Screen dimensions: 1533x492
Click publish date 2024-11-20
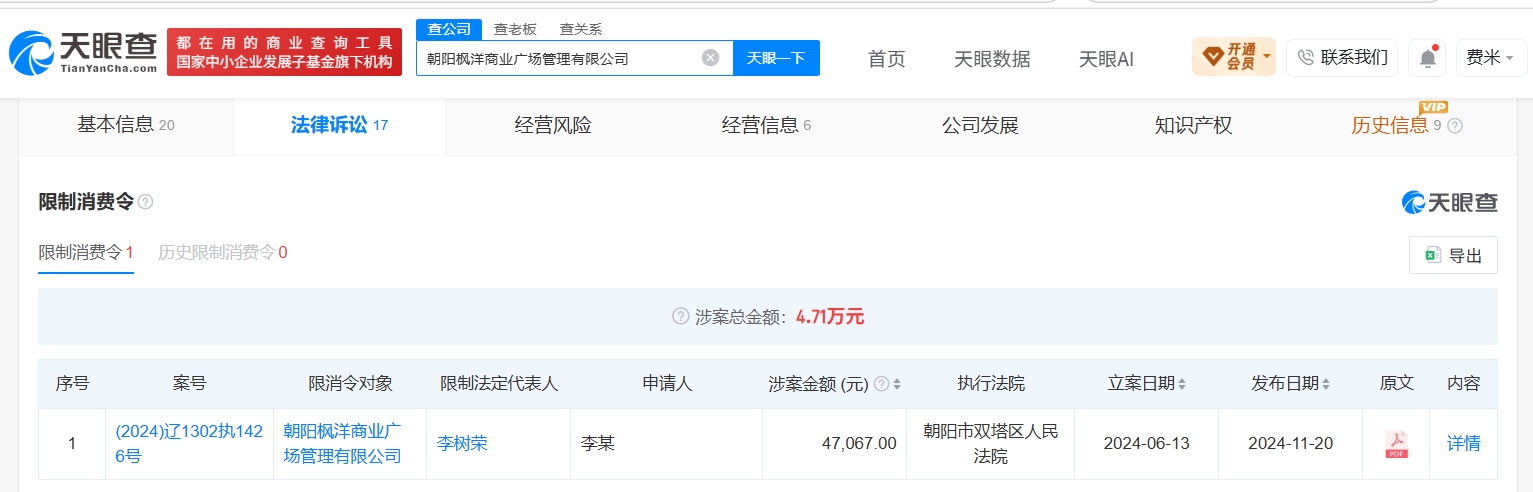coord(1290,443)
